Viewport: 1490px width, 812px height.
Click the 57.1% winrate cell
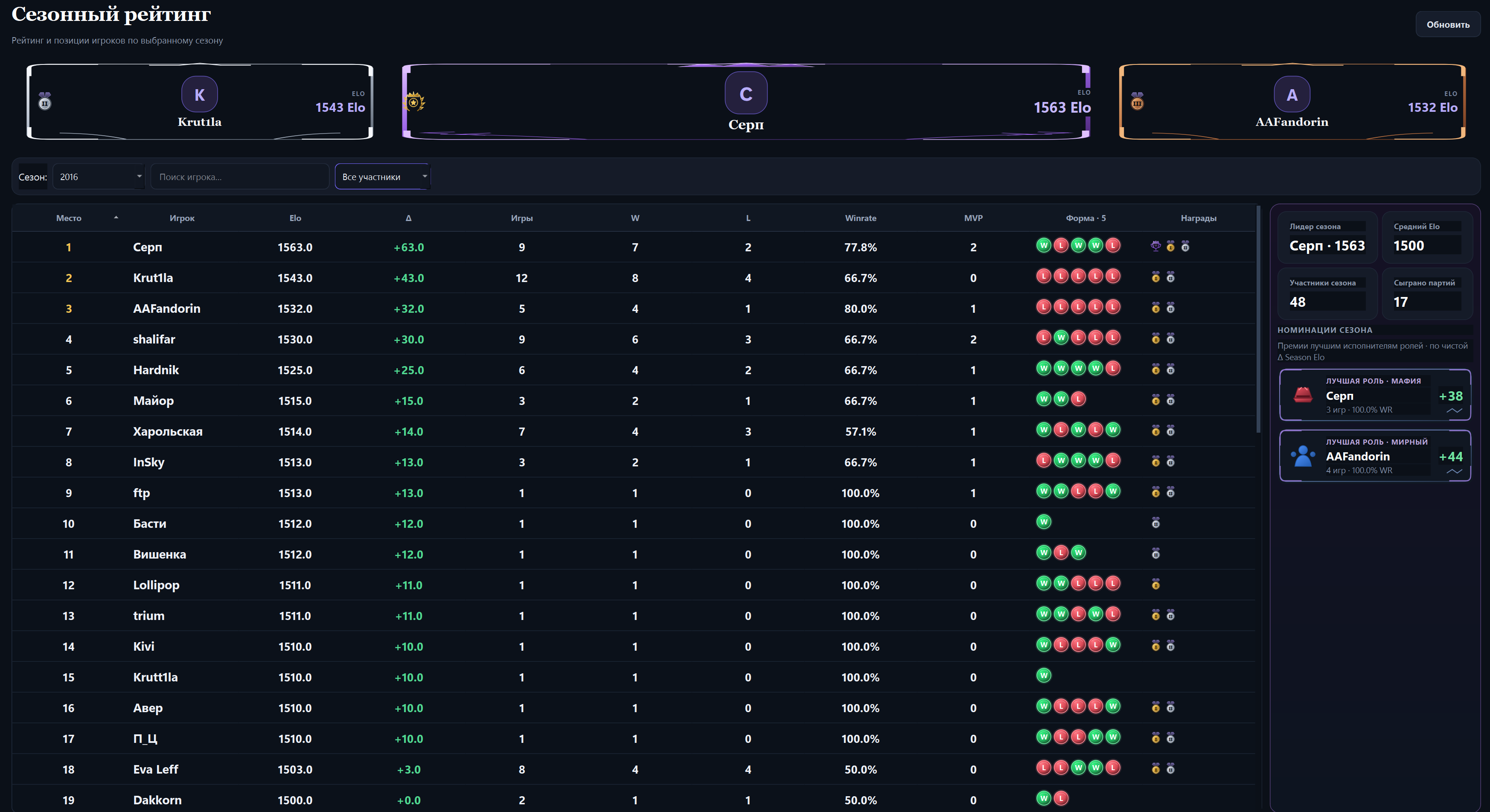pyautogui.click(x=860, y=431)
